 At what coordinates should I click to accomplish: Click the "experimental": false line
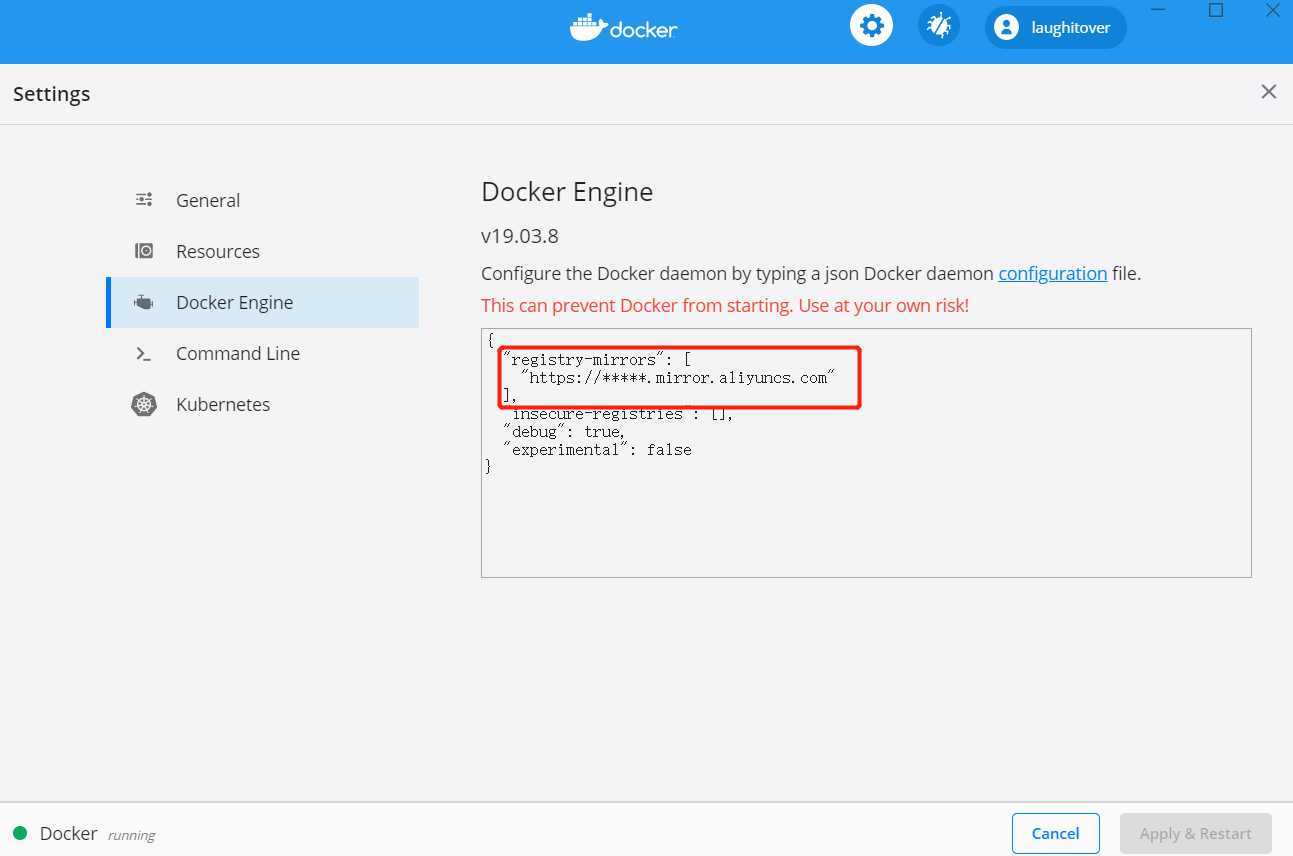point(598,450)
